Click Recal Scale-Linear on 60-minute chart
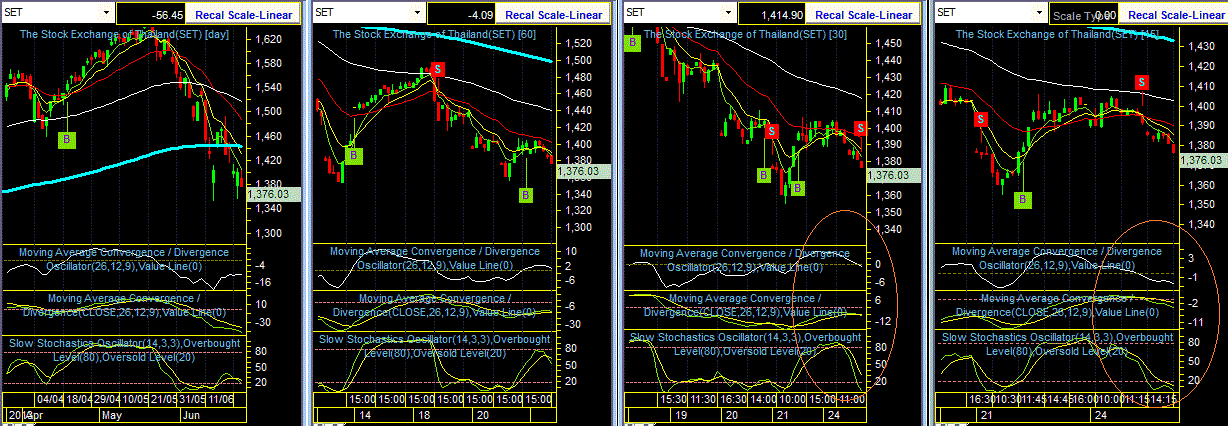Screen dimensions: 1232x426 coord(555,15)
